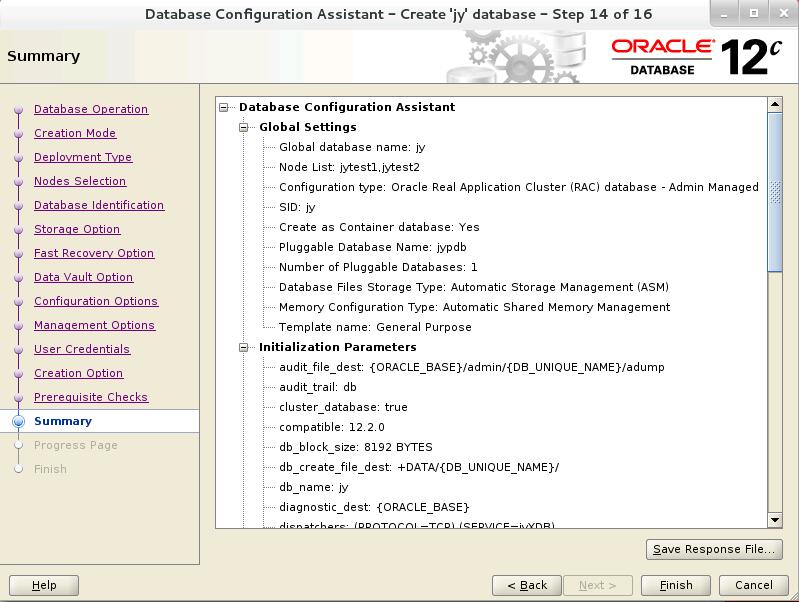Select 'compatible: 12.2.0' row
The height and width of the screenshot is (602, 799).
[332, 427]
